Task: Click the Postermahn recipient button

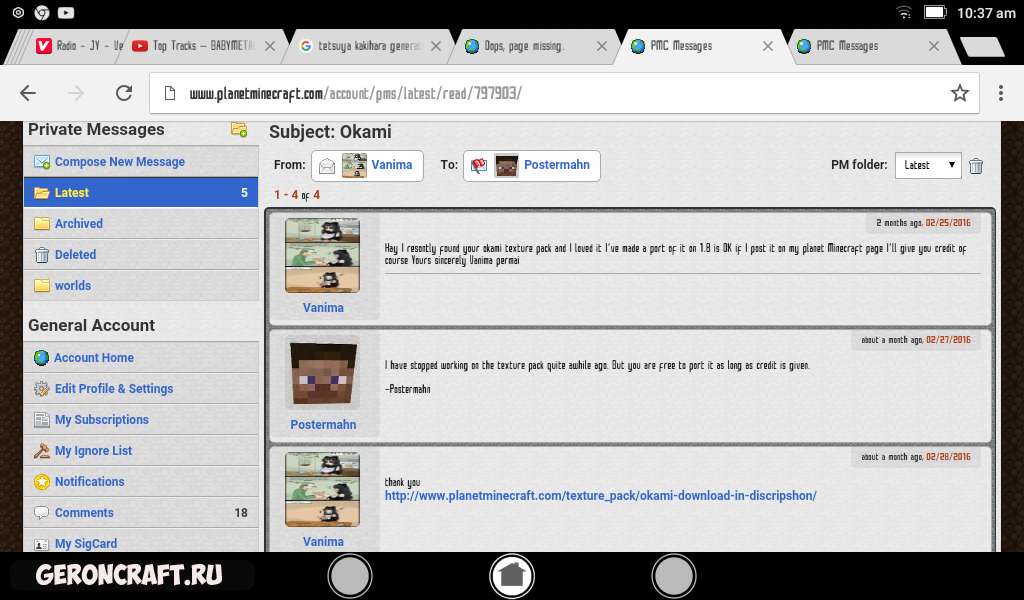Action: [532, 166]
